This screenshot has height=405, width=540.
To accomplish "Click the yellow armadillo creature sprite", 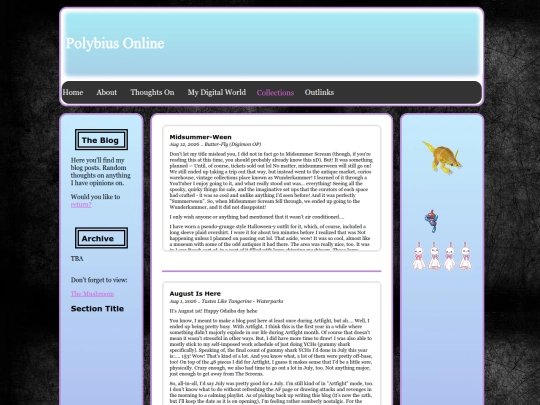I will click(x=442, y=157).
